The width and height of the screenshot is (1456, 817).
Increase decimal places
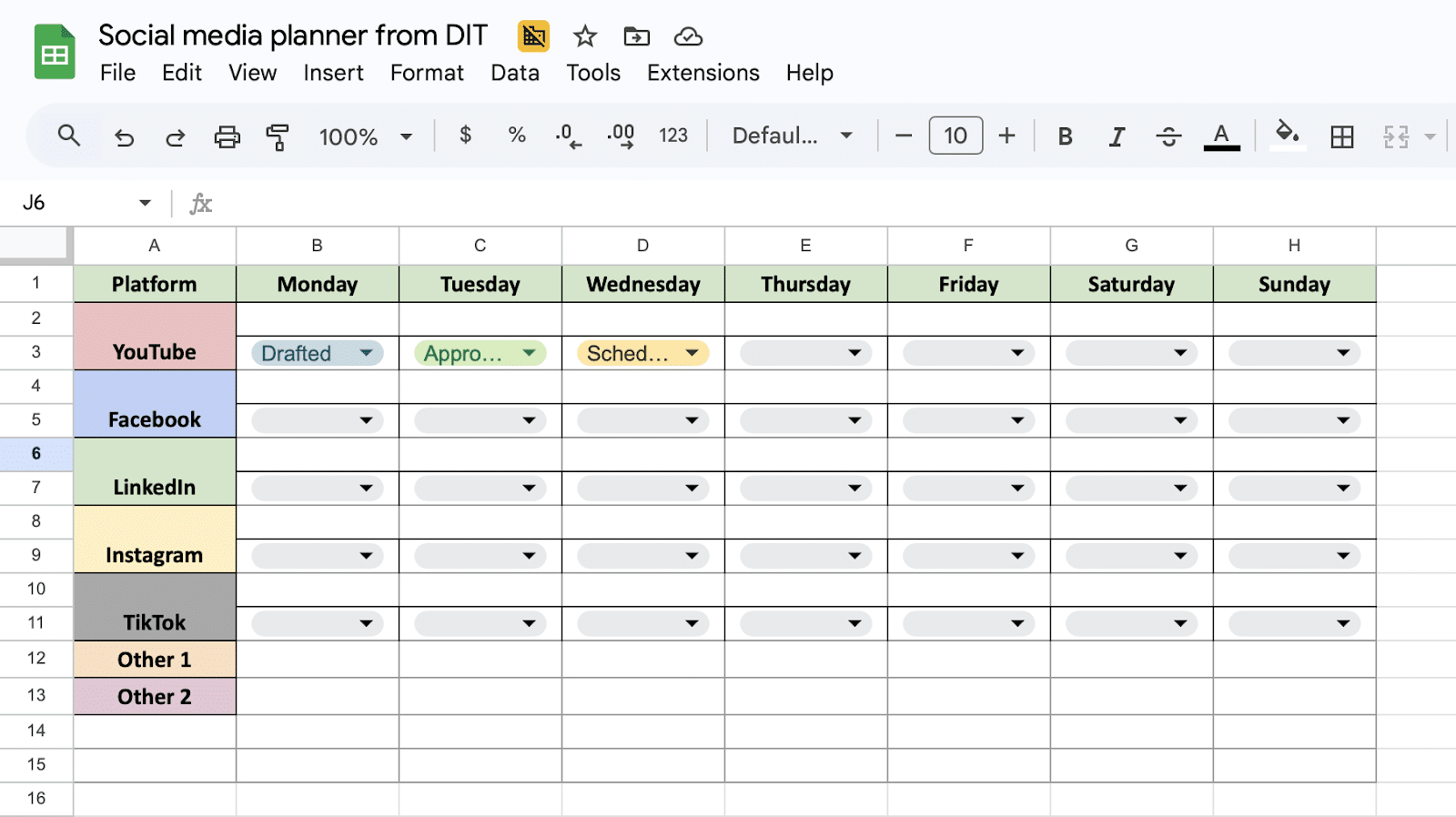point(621,136)
